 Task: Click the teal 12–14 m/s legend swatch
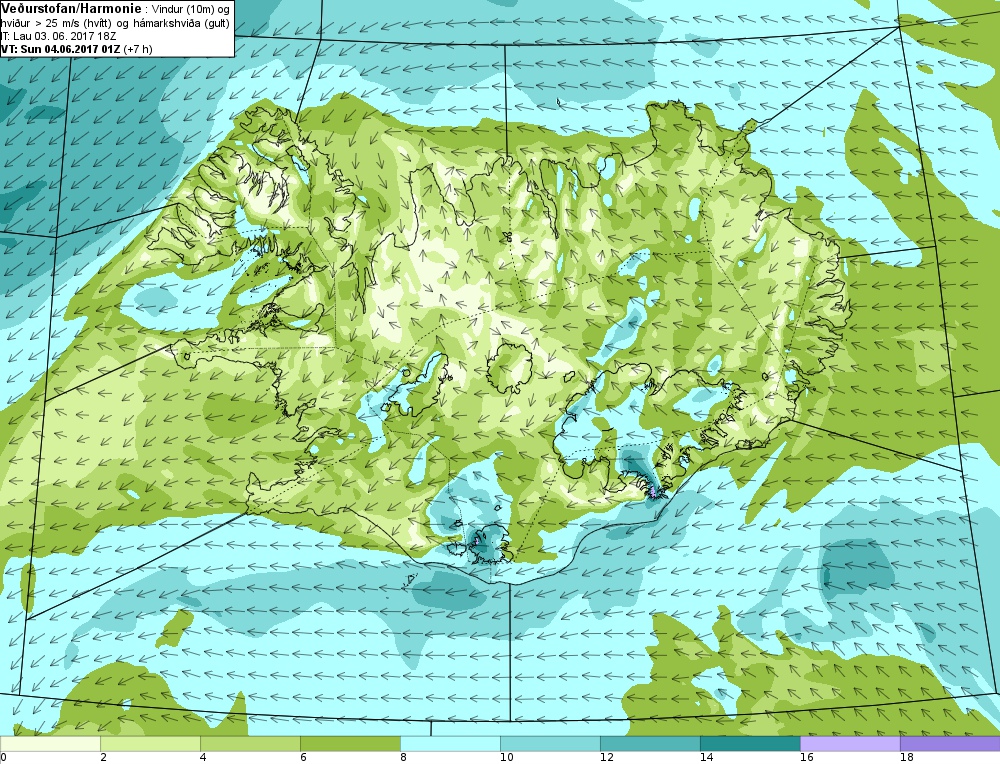[x=650, y=744]
